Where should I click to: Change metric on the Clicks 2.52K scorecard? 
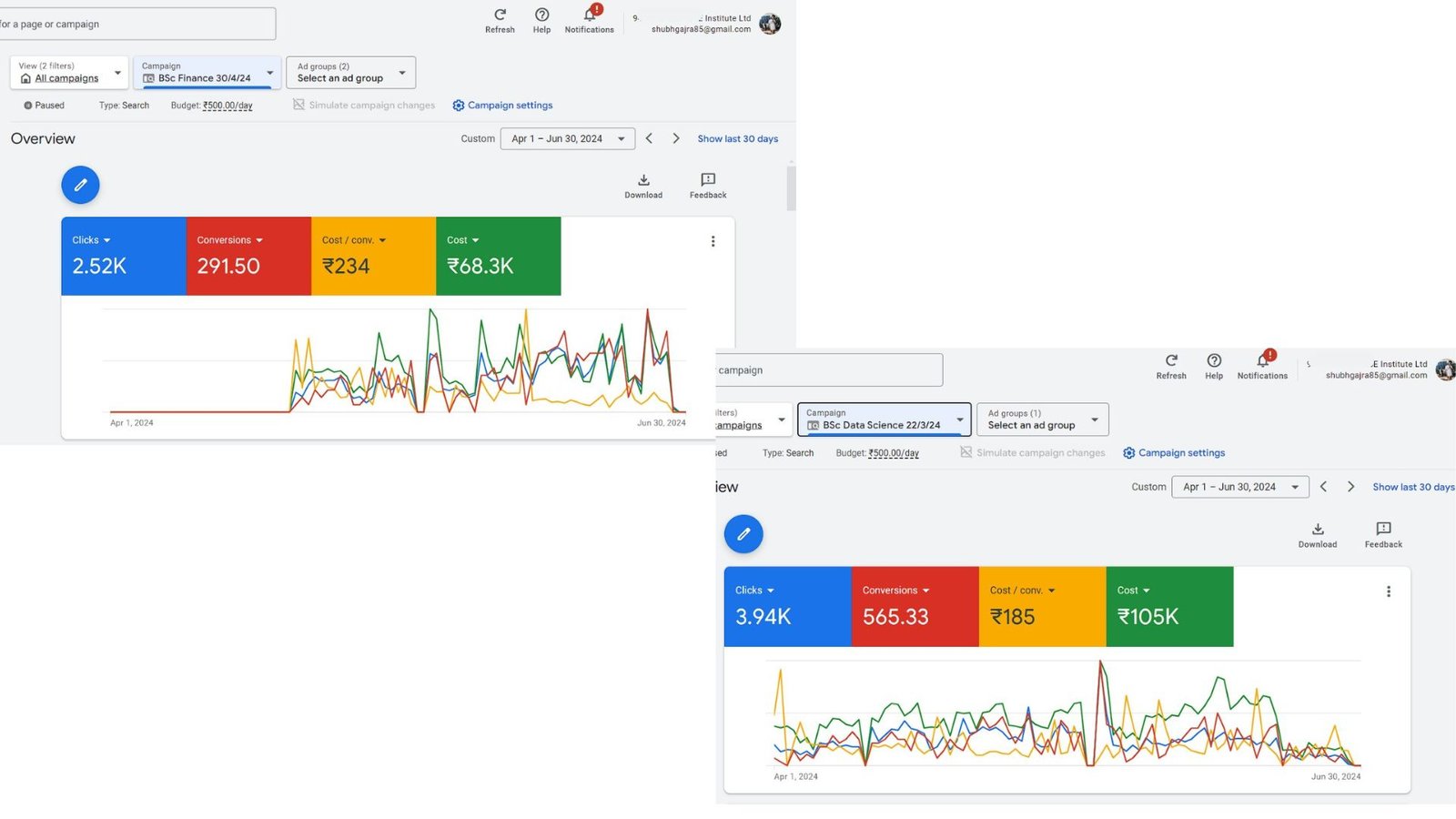click(91, 240)
